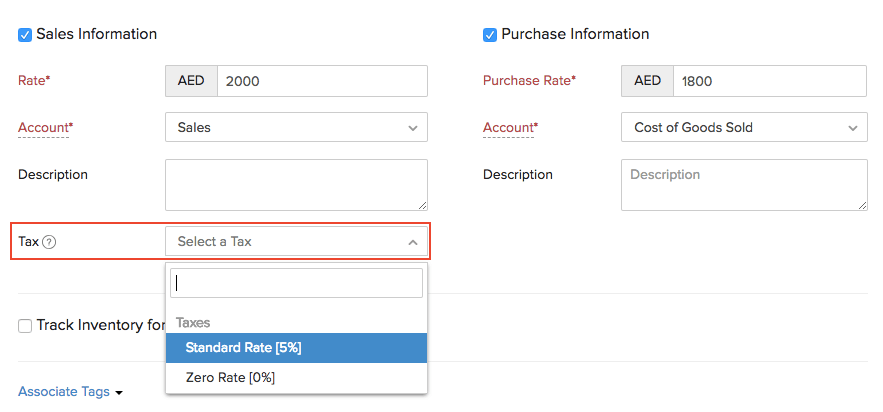This screenshot has height=412, width=883.
Task: Open the Cost of Goods Sold dropdown
Action: point(744,127)
